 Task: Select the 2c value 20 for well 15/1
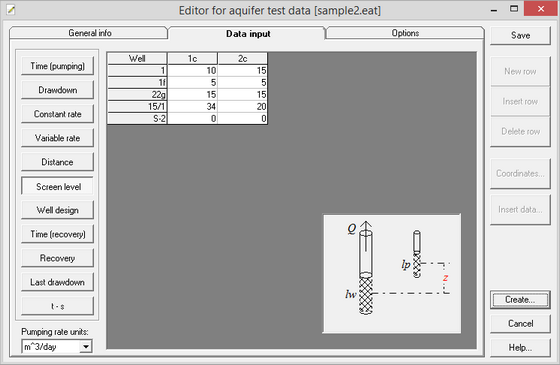point(242,106)
